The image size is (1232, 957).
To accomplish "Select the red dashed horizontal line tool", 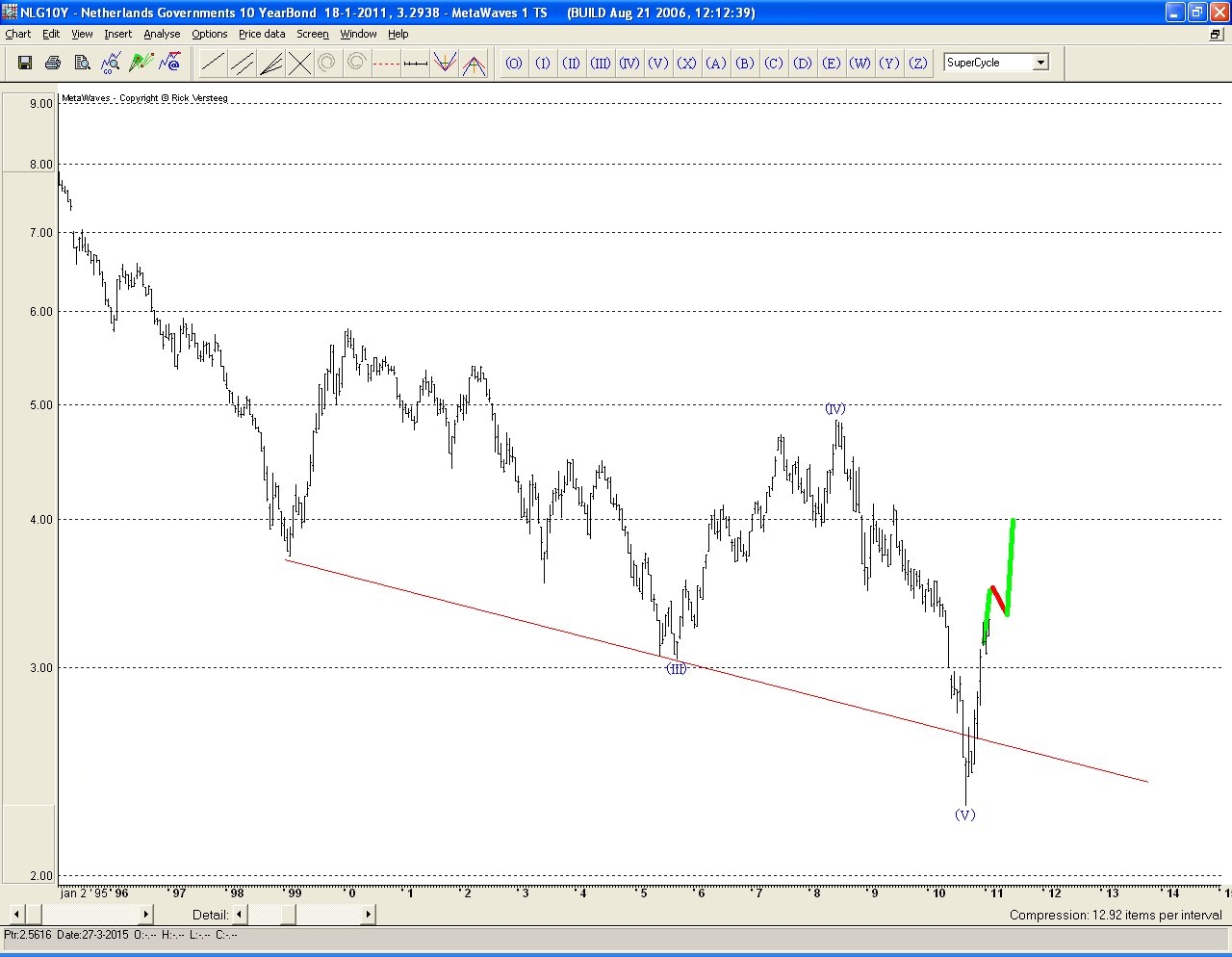I will point(386,64).
